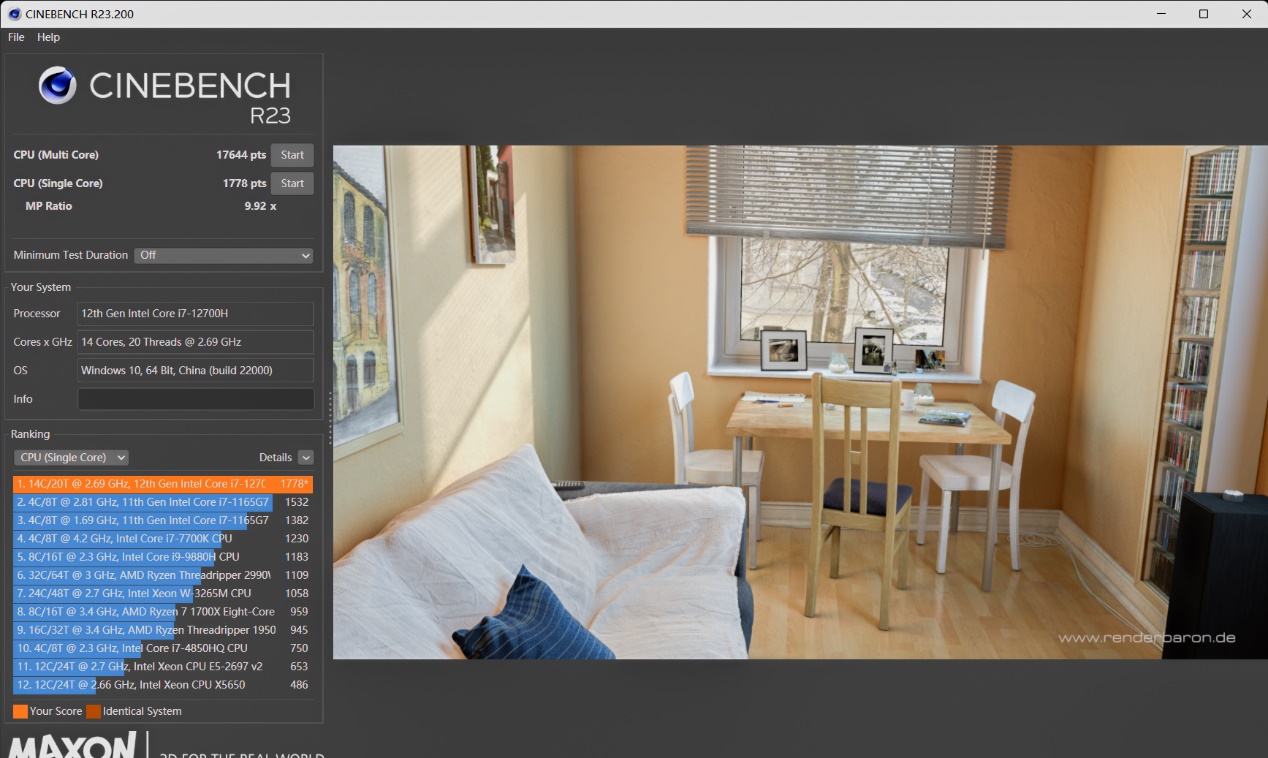Open the Help menu
Screen dimensions: 1268x758
pos(48,37)
